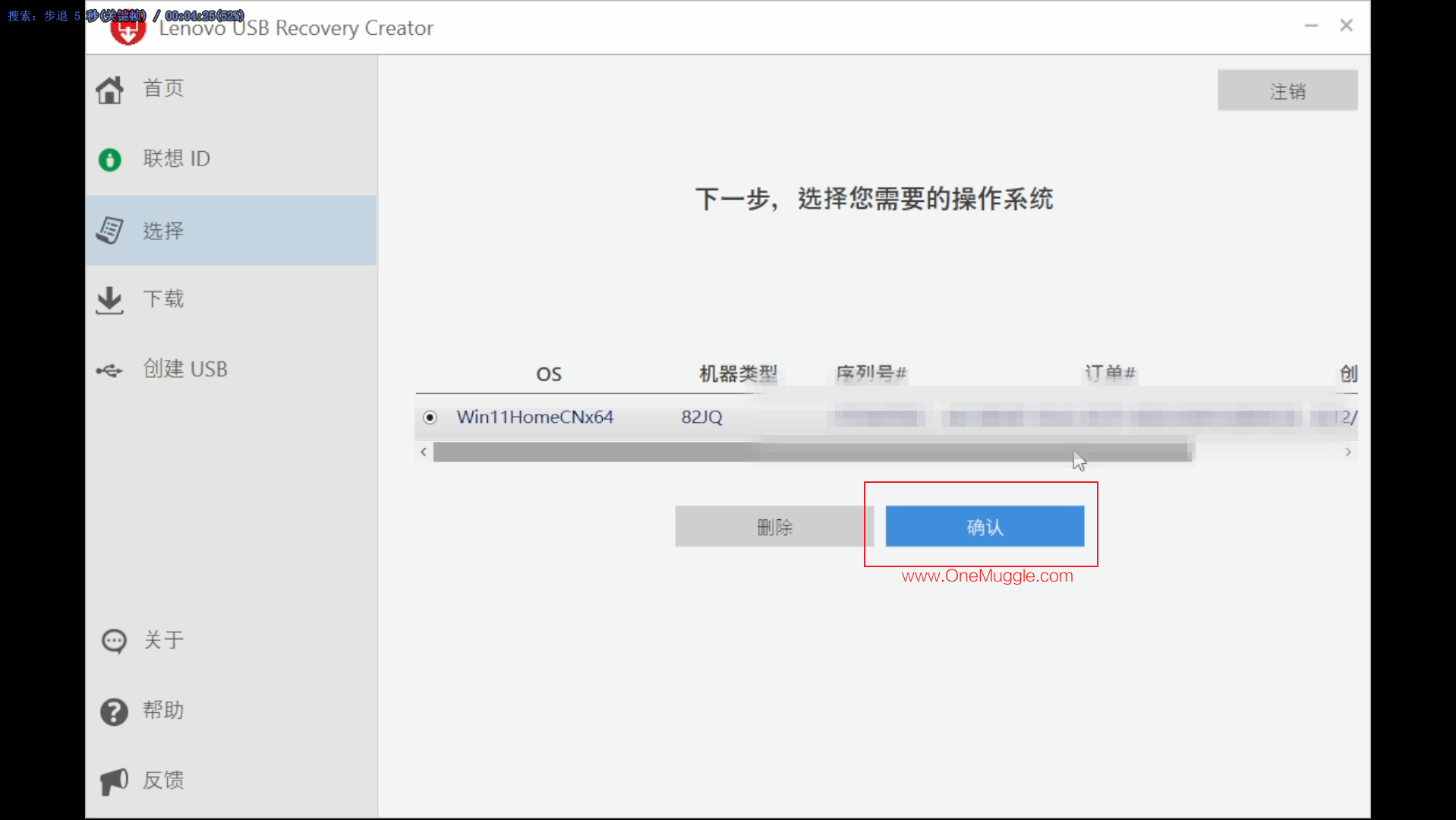Screen dimensions: 1456x820
Task: Click the USB symbol icon
Action: coord(109,371)
